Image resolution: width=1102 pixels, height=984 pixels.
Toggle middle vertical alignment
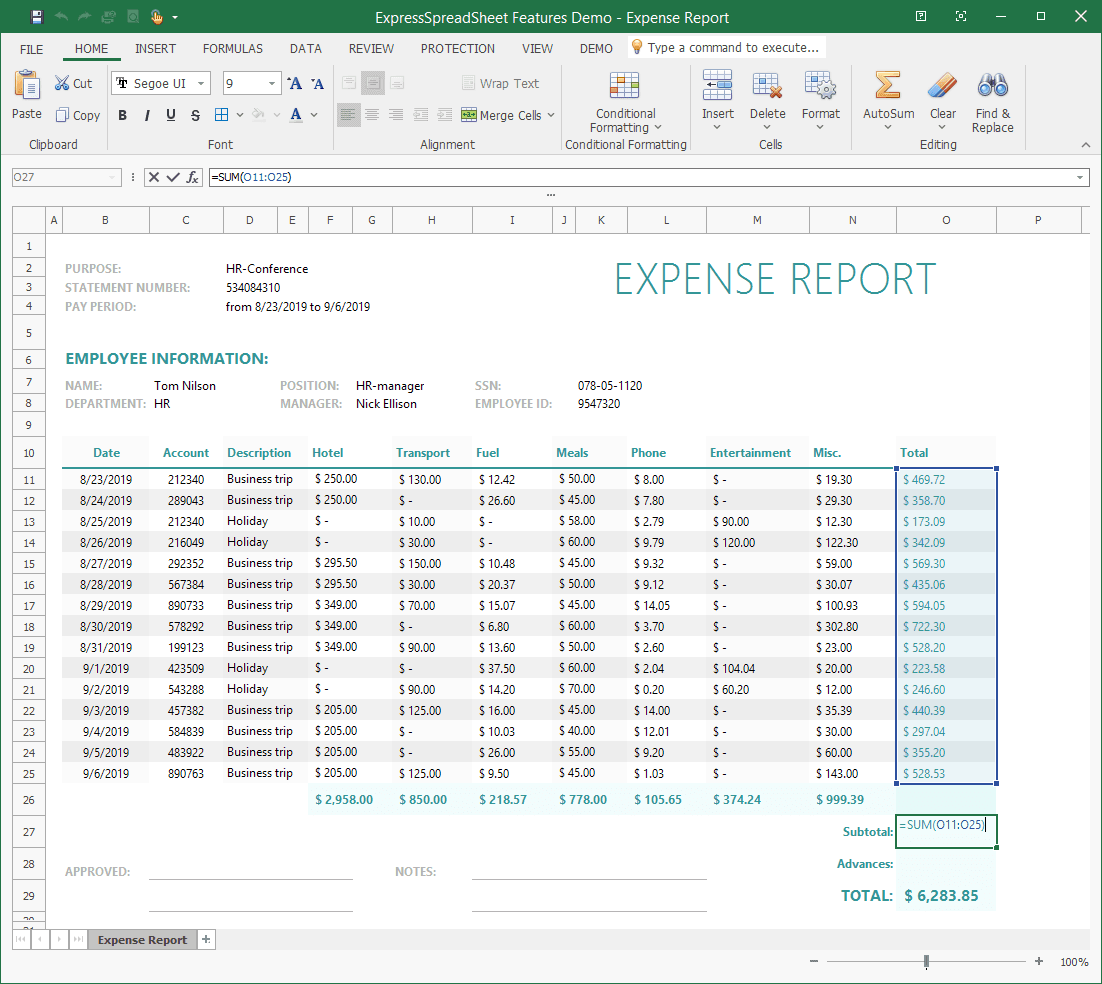[x=372, y=84]
